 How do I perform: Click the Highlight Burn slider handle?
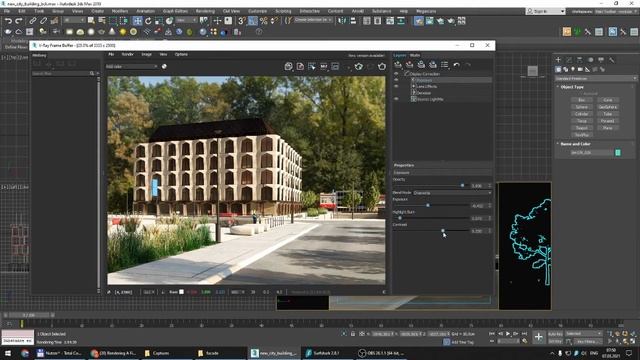point(400,218)
